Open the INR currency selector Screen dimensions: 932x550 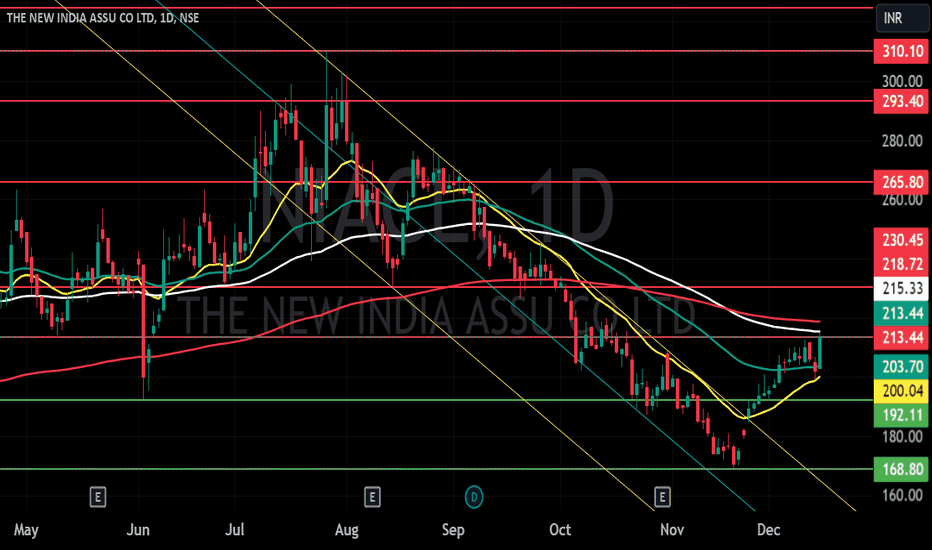902,18
